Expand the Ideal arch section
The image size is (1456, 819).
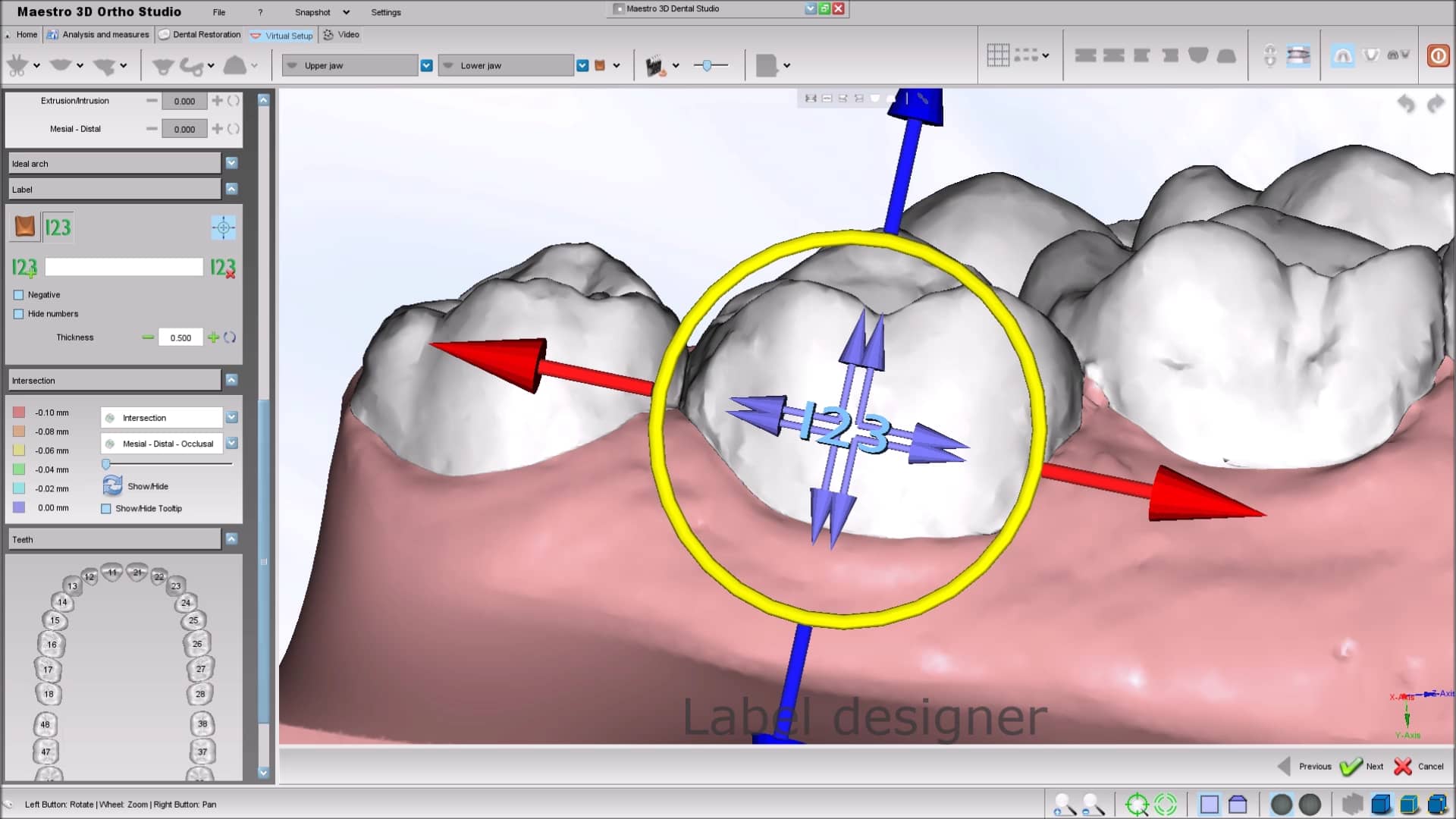click(x=231, y=162)
